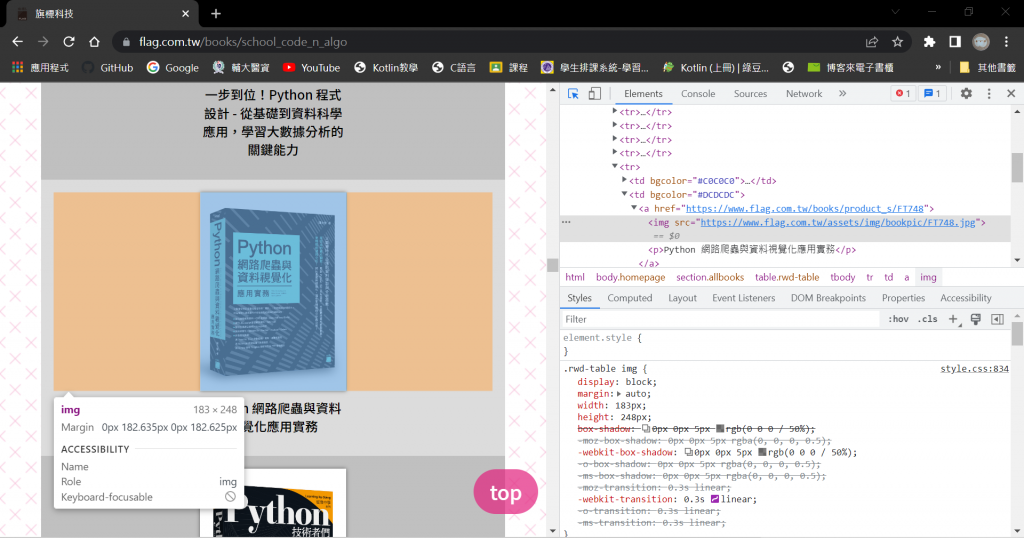Toggle the computed styles sidebar pane icon
The image size is (1024, 538).
[x=997, y=319]
